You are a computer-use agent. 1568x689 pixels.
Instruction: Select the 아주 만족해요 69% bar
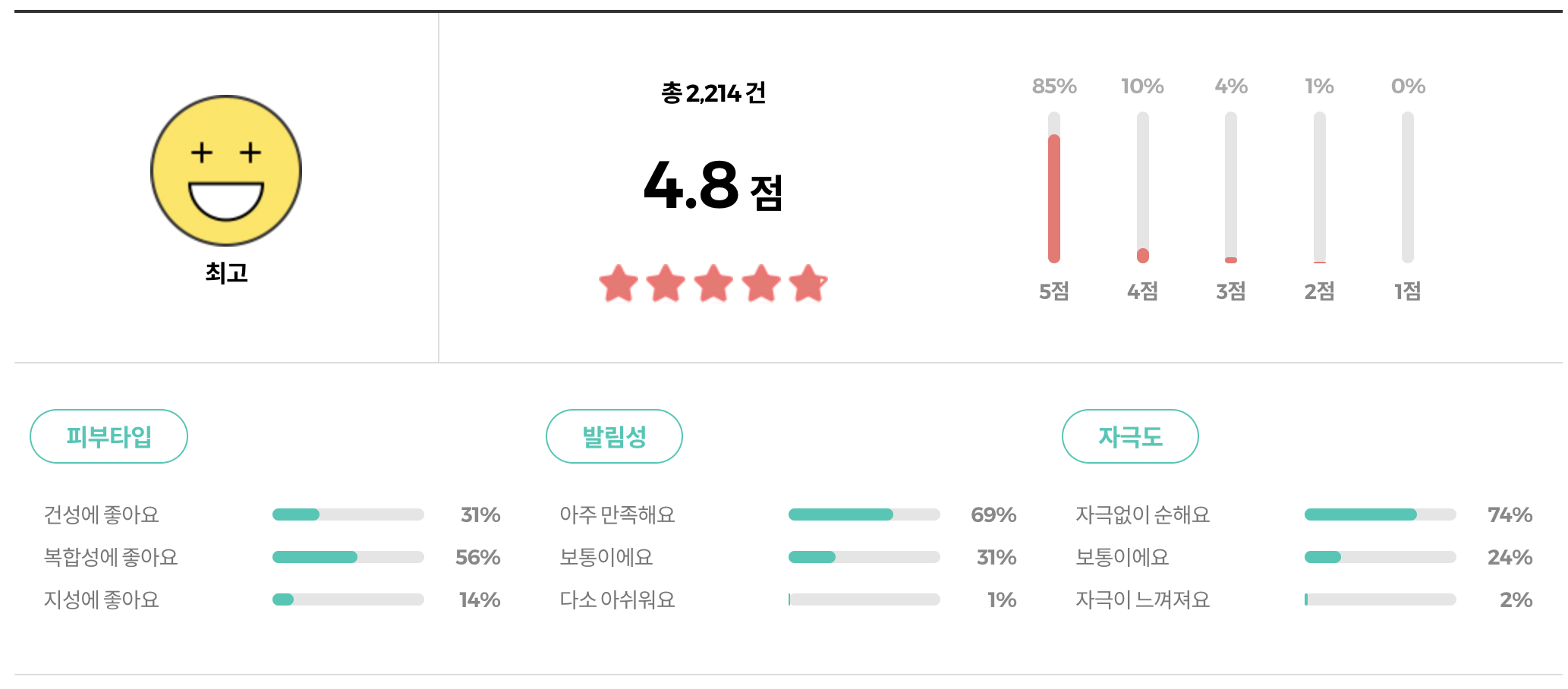(864, 514)
